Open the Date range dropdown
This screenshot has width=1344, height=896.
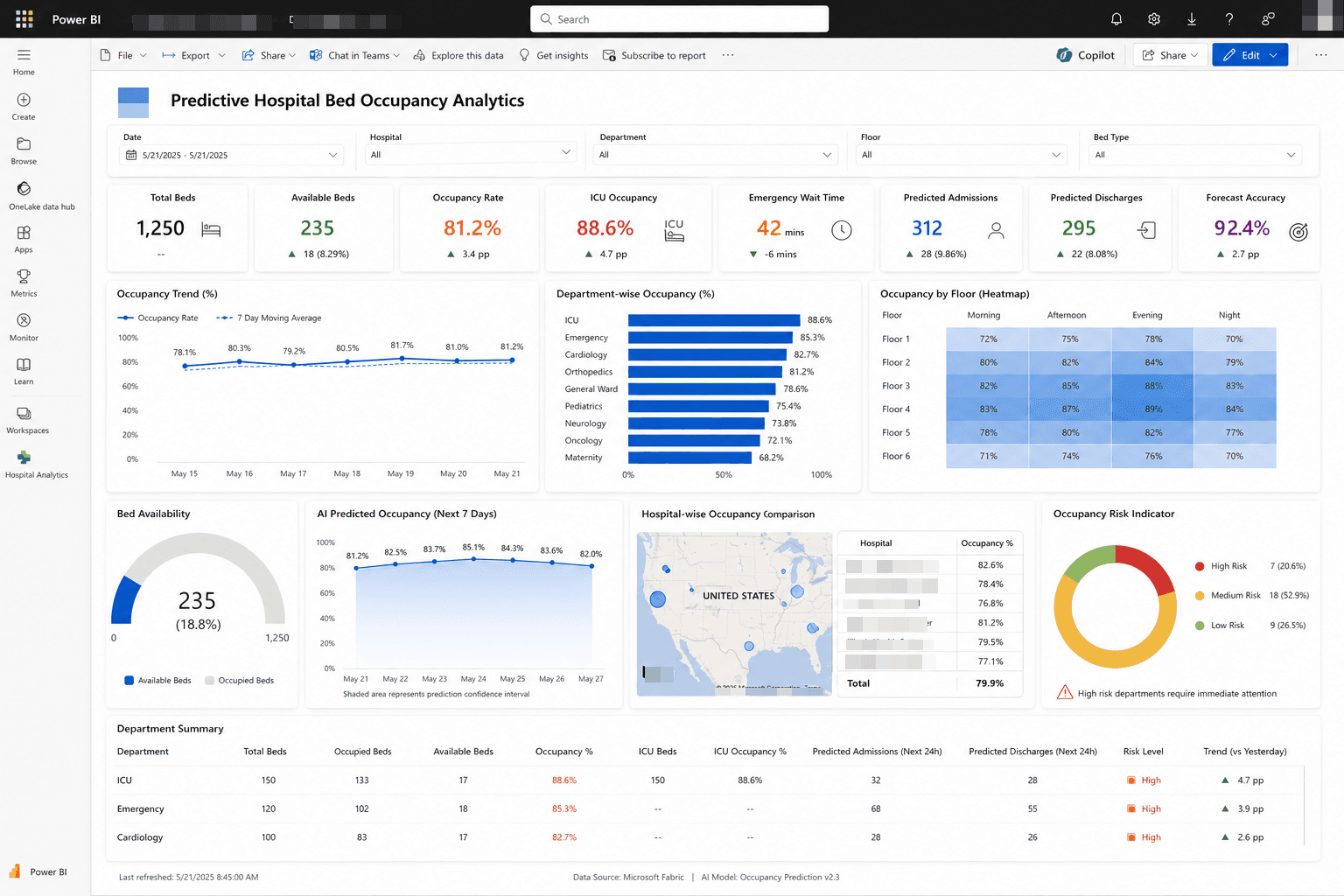[232, 155]
